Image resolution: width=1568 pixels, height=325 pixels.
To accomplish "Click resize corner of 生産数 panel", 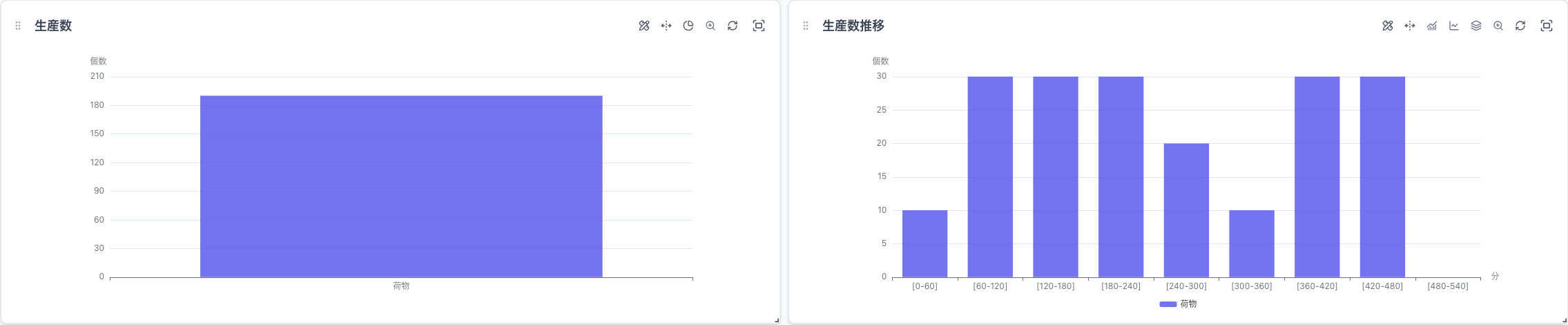I will [776, 320].
